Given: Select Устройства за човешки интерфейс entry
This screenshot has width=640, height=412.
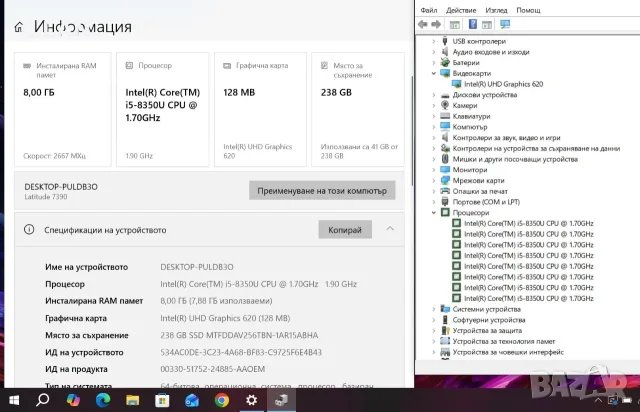Looking at the screenshot, I should [x=508, y=352].
